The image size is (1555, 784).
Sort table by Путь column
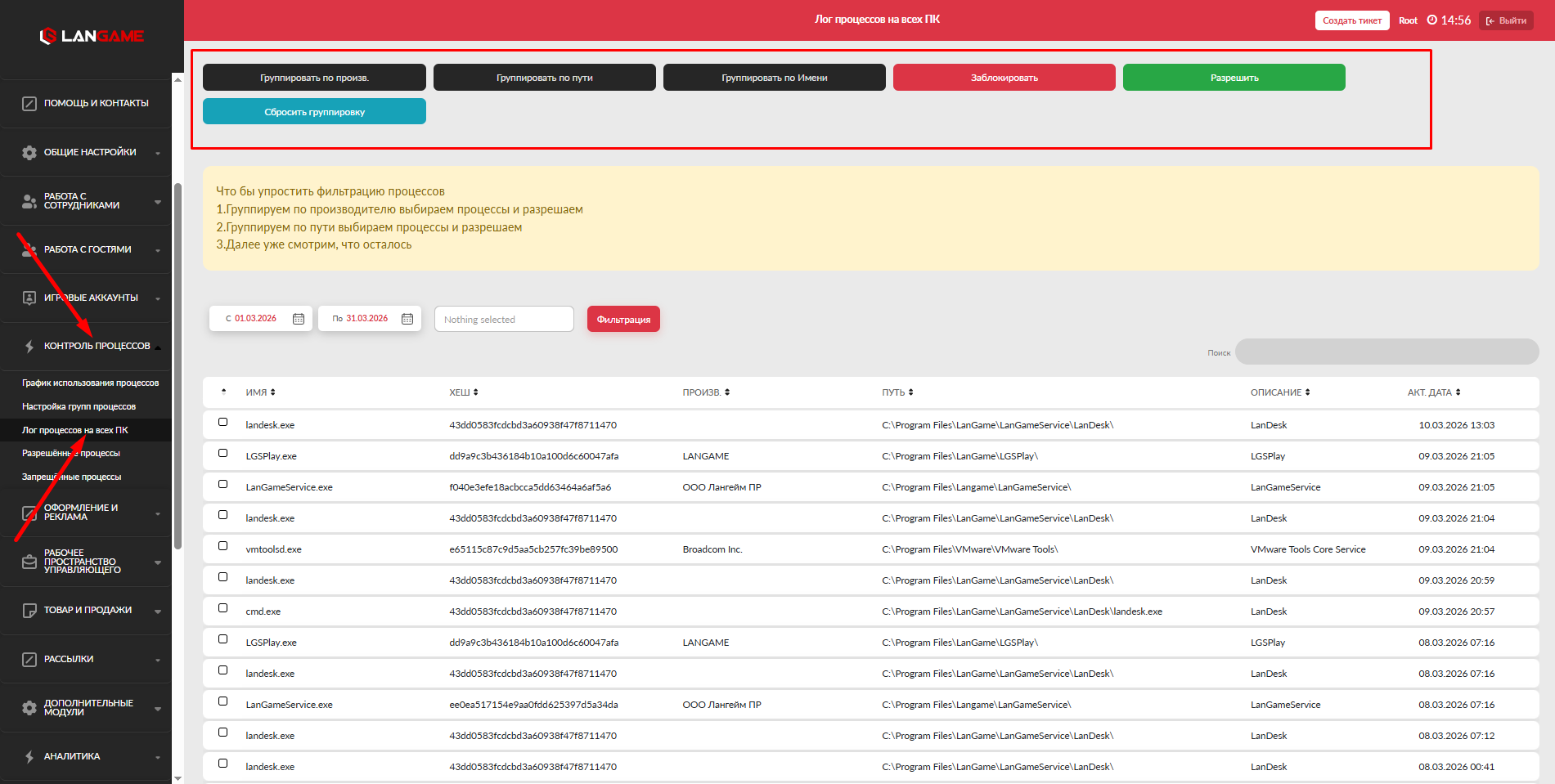(897, 392)
